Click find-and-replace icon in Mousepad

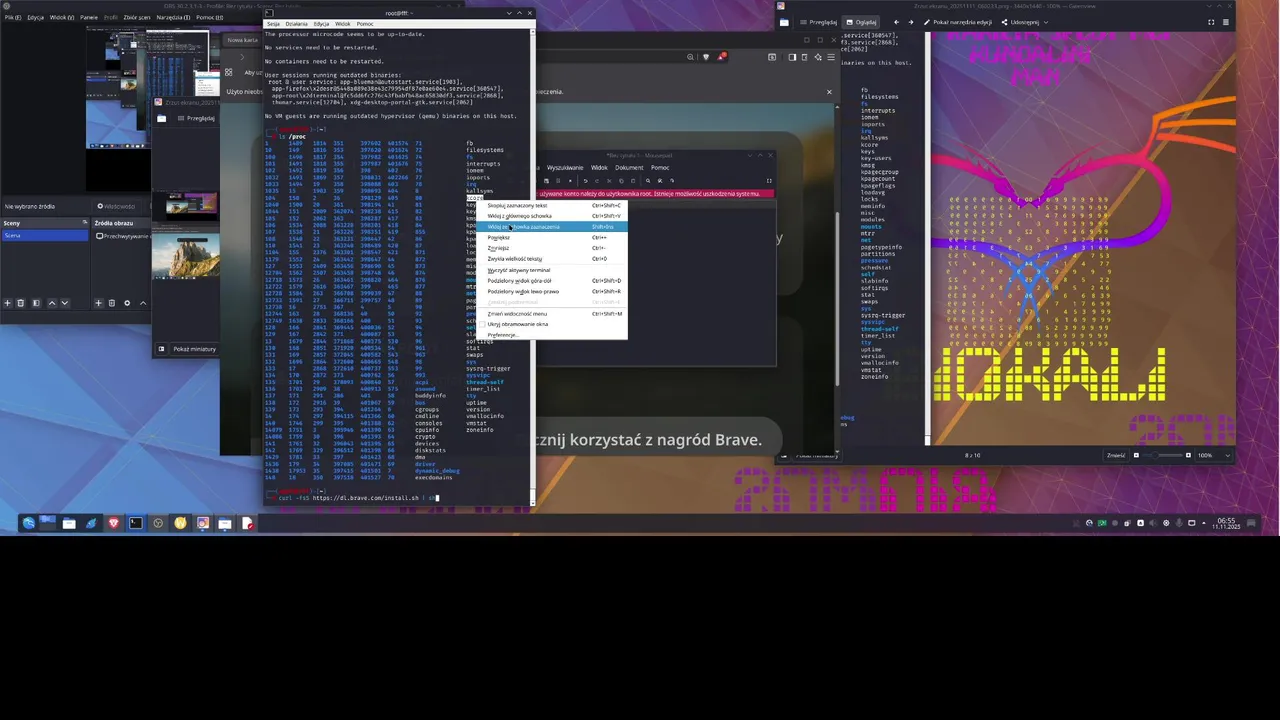660,181
